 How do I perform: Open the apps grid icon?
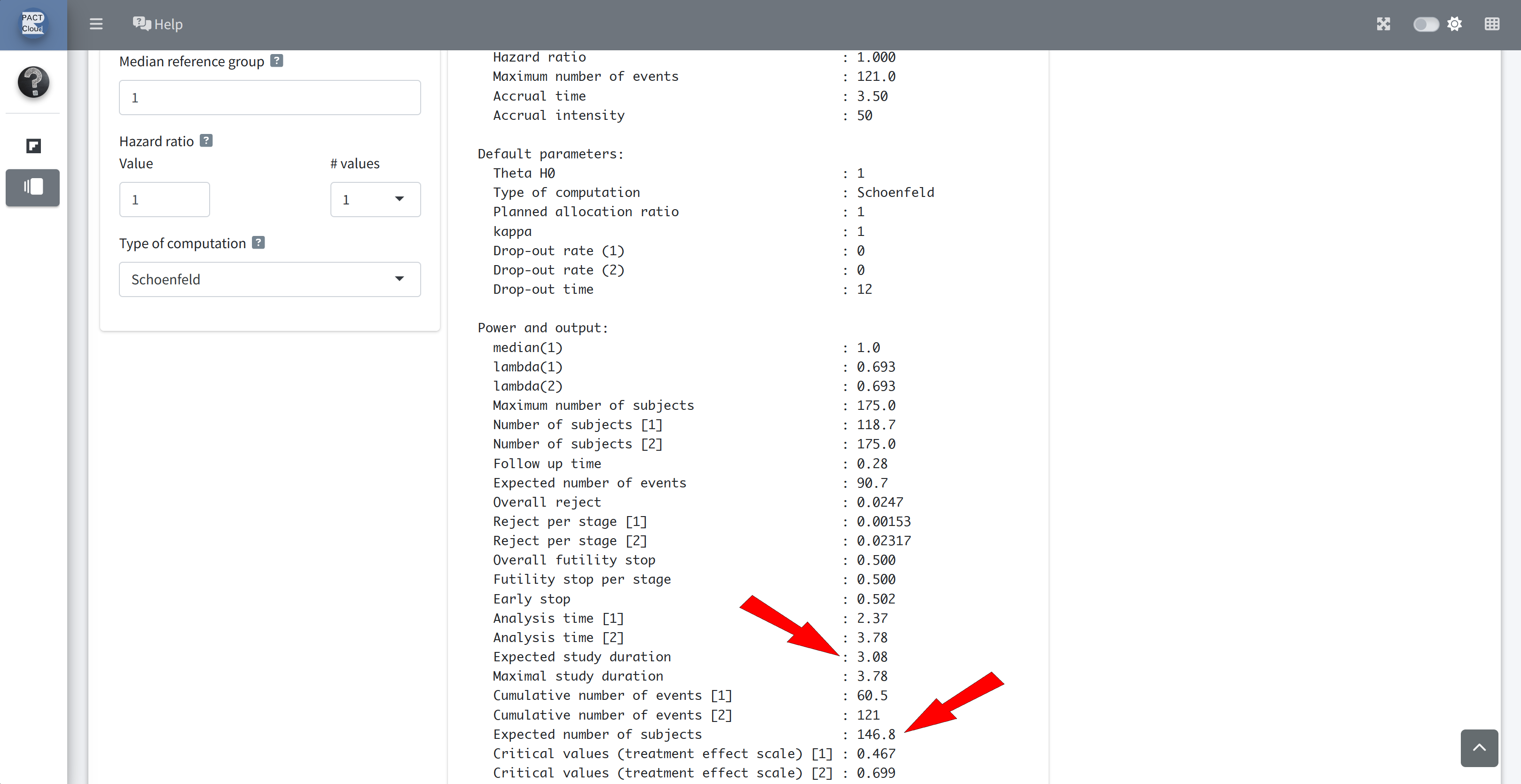pyautogui.click(x=1492, y=24)
